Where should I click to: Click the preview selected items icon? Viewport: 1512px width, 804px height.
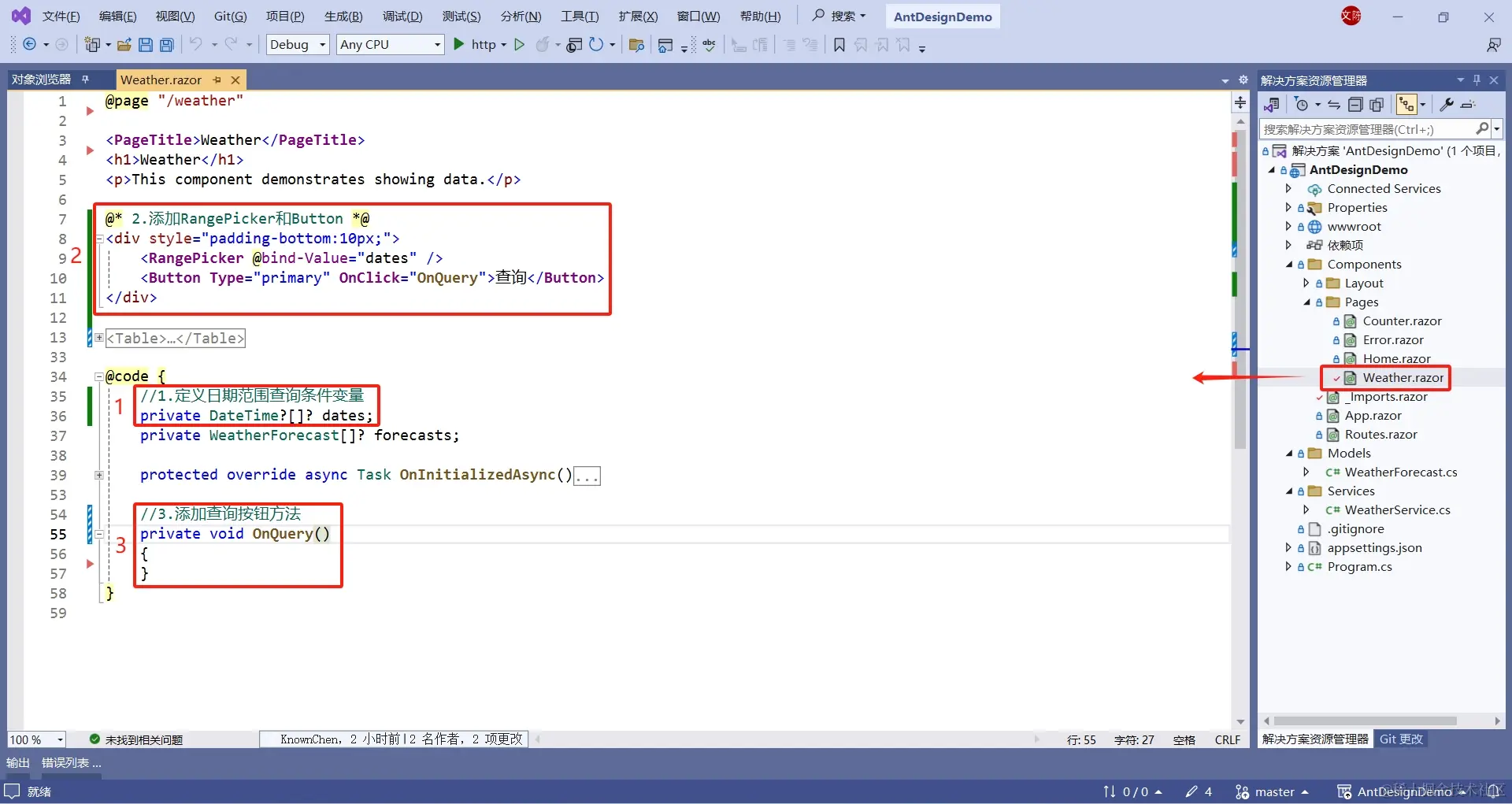pyautogui.click(x=1468, y=105)
